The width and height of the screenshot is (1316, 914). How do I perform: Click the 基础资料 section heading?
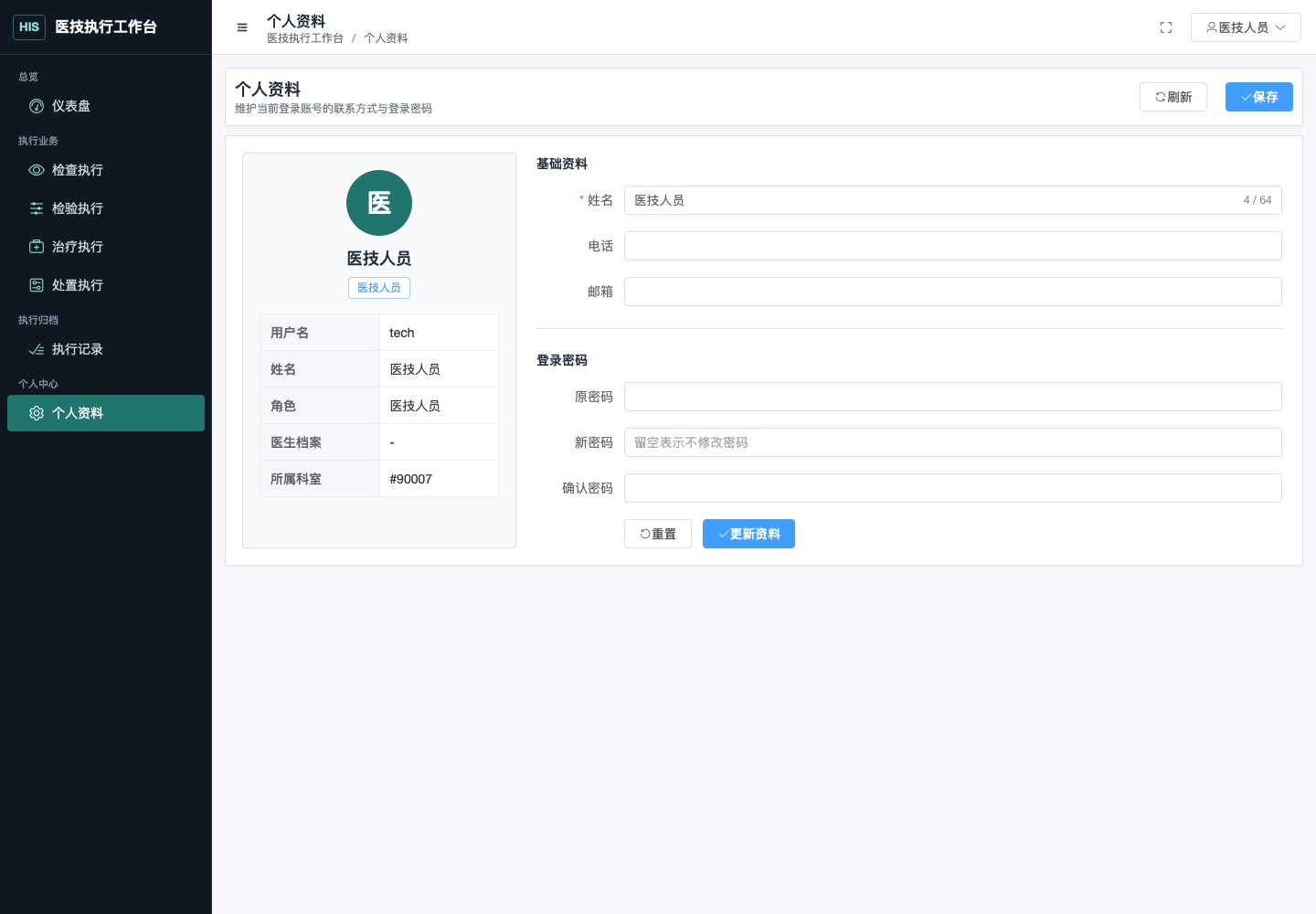point(562,164)
